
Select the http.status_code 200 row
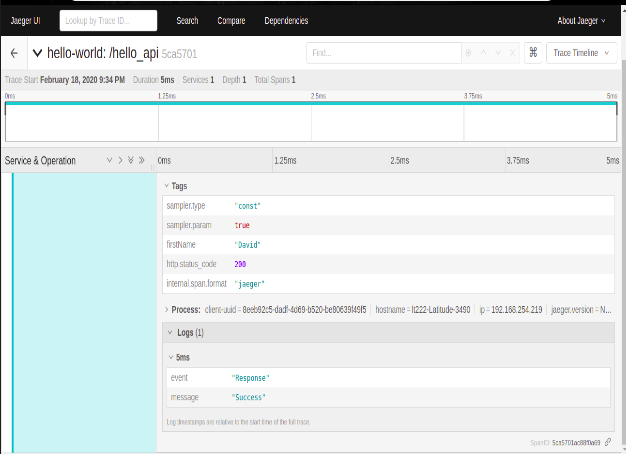point(388,264)
